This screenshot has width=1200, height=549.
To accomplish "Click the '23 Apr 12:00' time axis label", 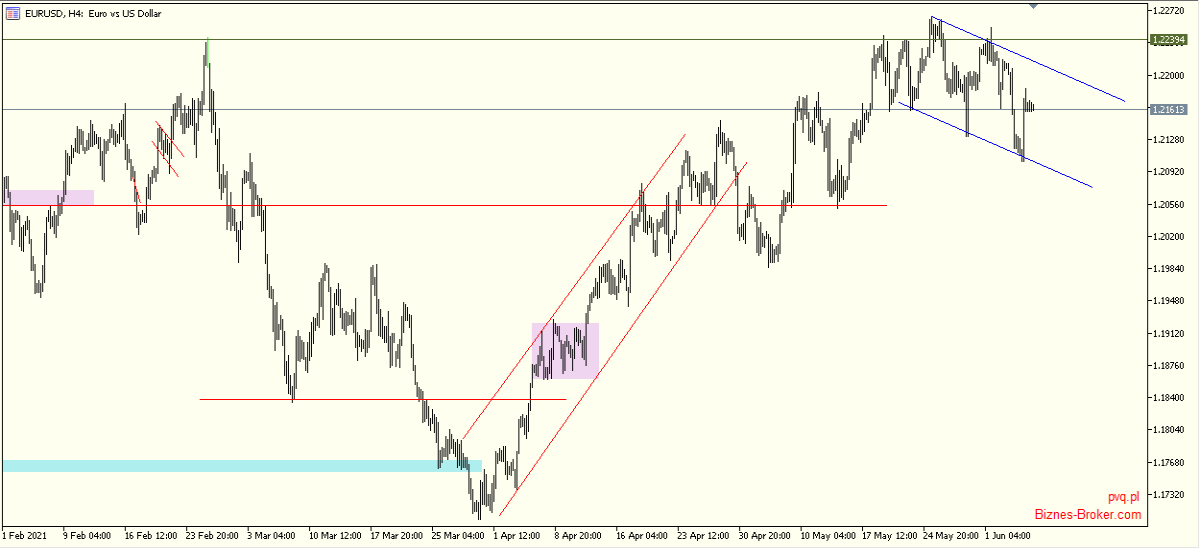I will click(705, 535).
